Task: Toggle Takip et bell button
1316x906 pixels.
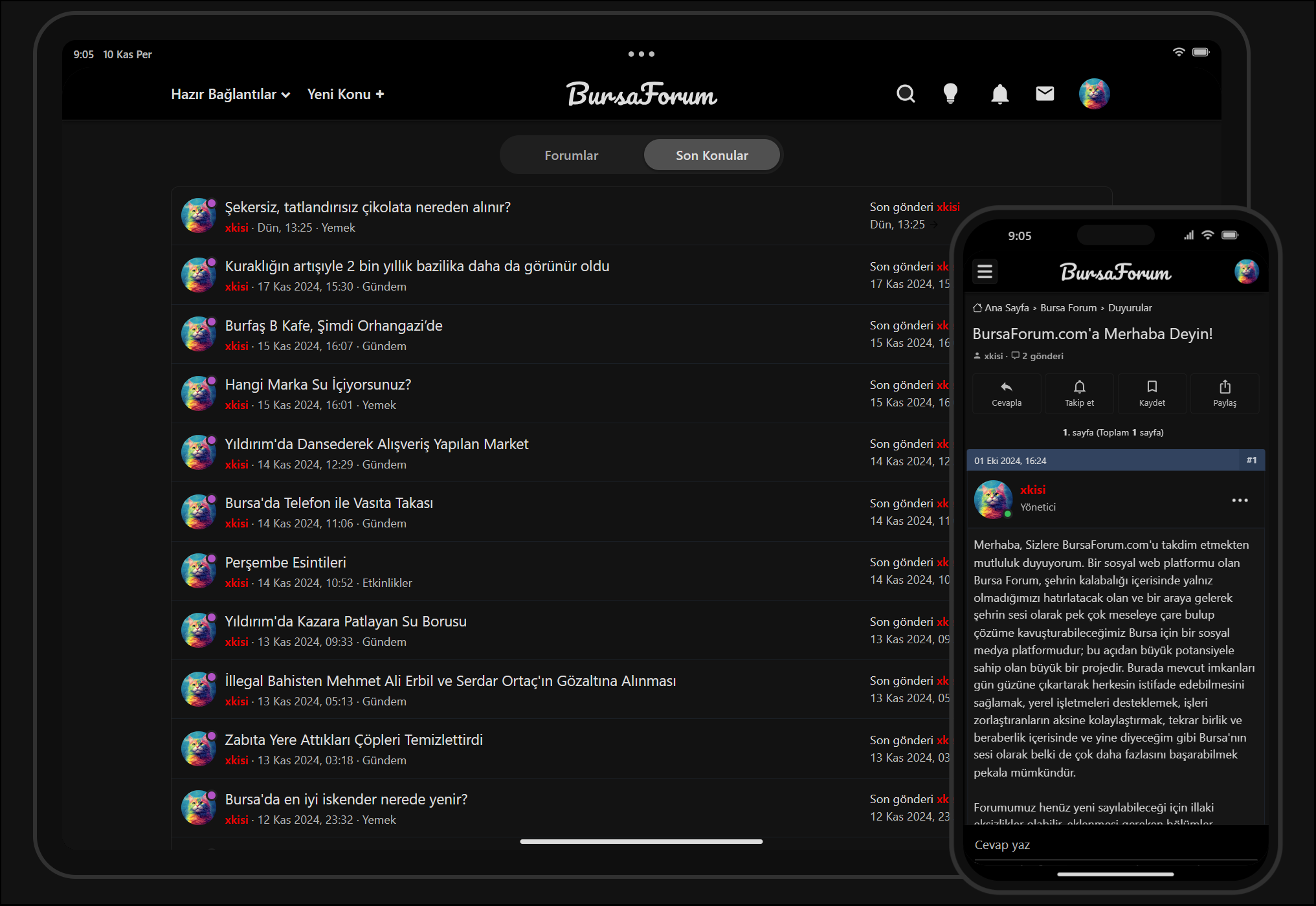Action: pyautogui.click(x=1079, y=393)
